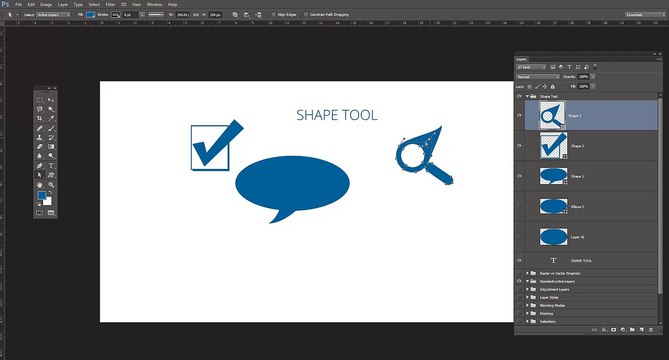Show the Ellipse 2 layer
Viewport: 669px width, 360px height.
(519, 206)
